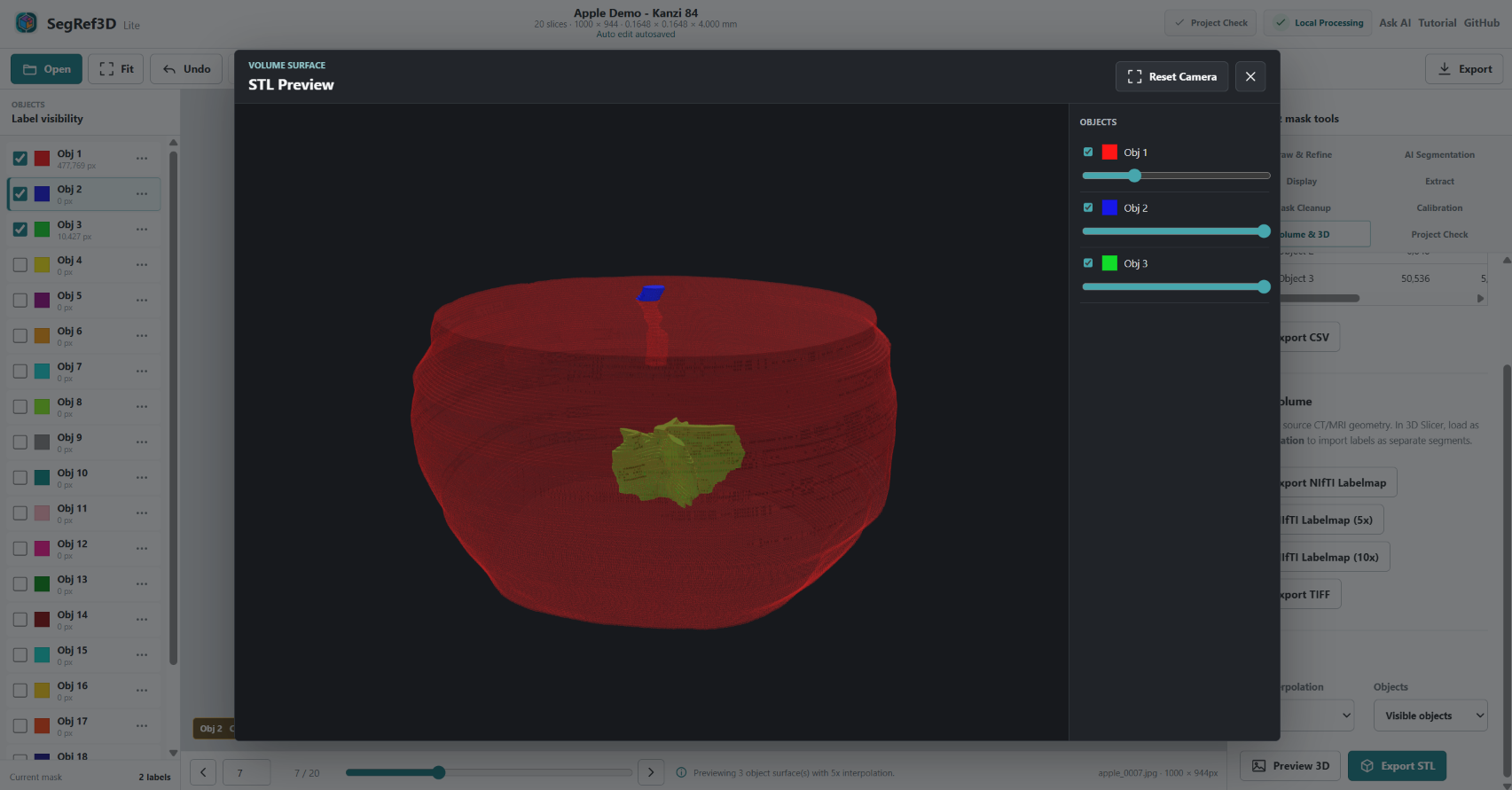
Task: Open the Tutorial link
Action: (x=1437, y=23)
